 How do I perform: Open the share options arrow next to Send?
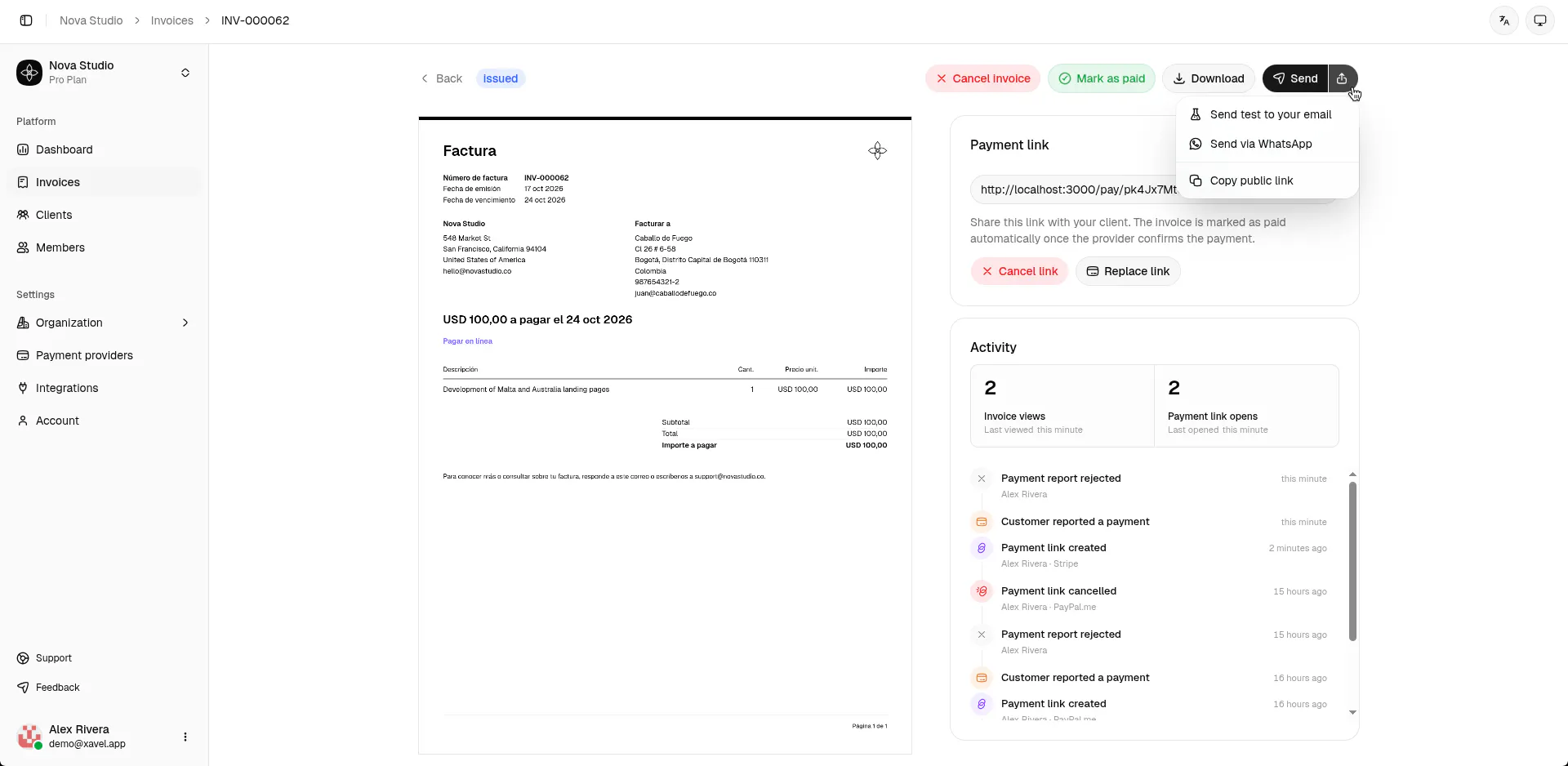click(1343, 78)
